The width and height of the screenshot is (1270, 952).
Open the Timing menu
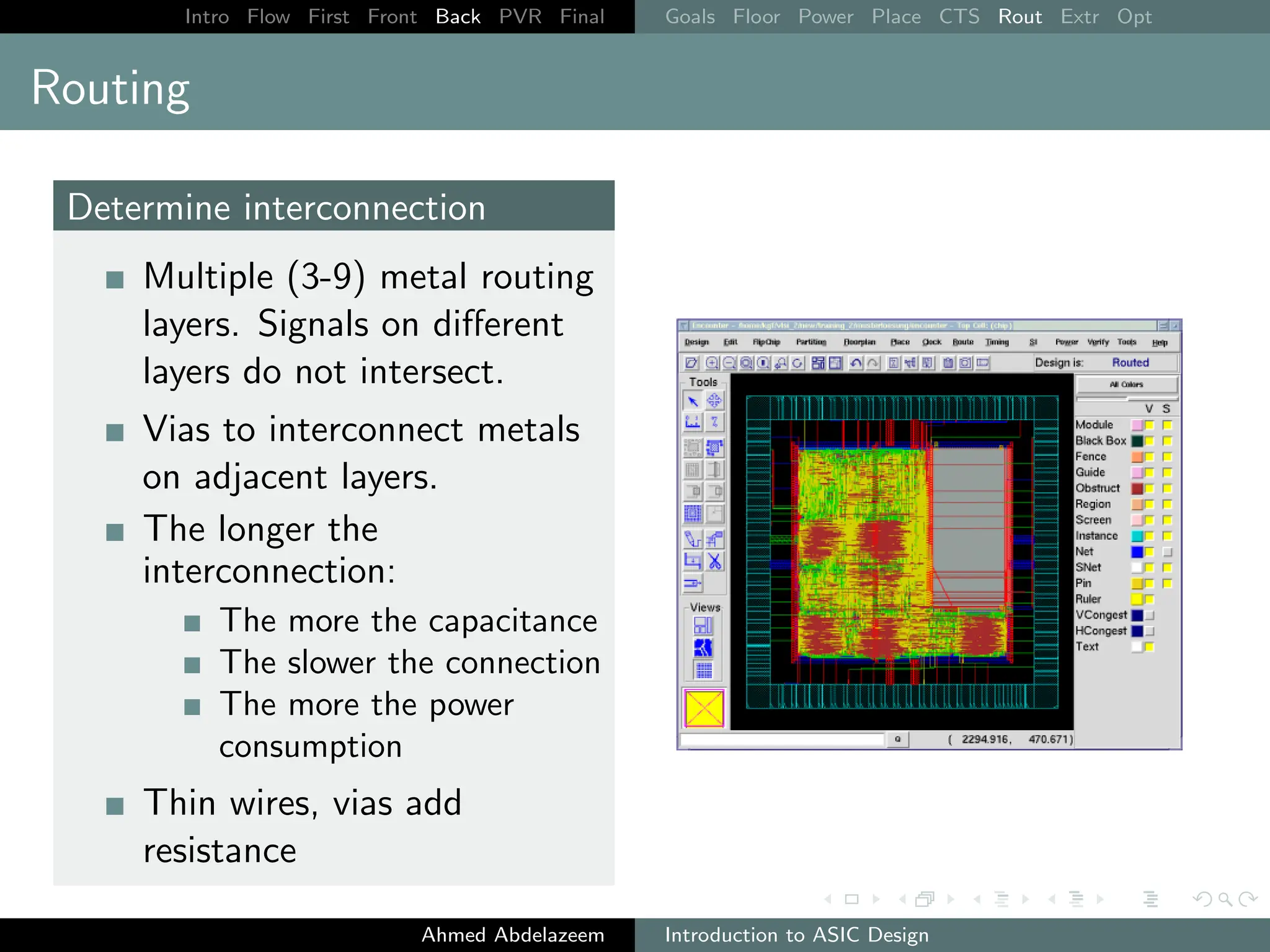point(997,342)
